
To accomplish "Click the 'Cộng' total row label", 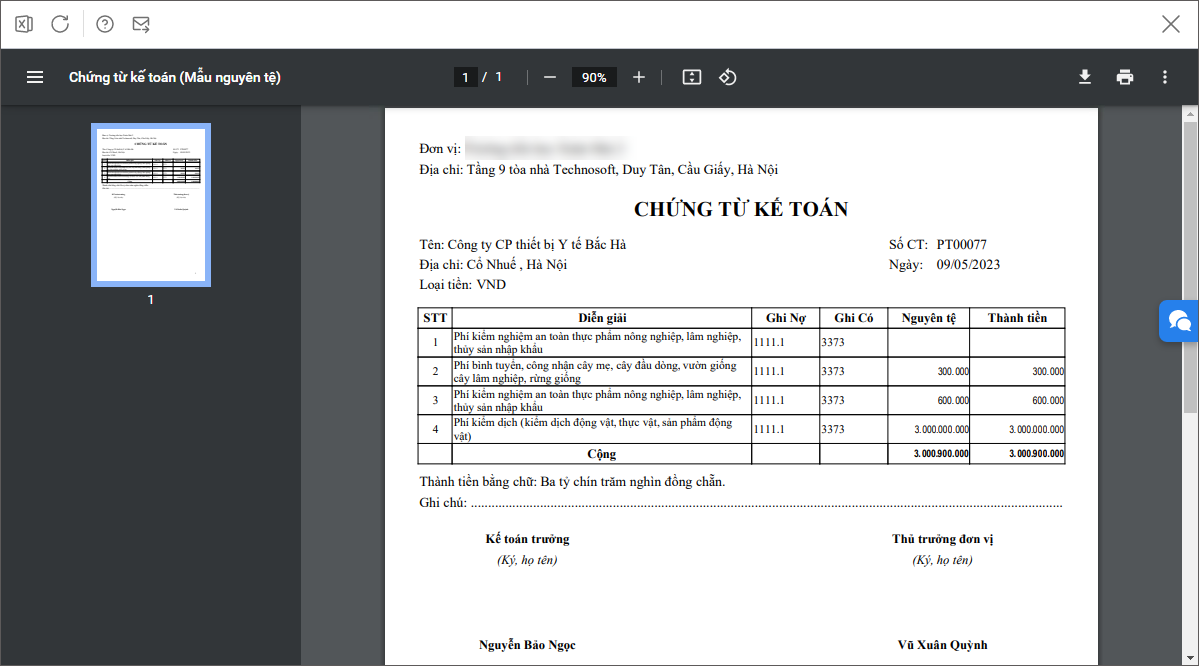I will (x=602, y=454).
